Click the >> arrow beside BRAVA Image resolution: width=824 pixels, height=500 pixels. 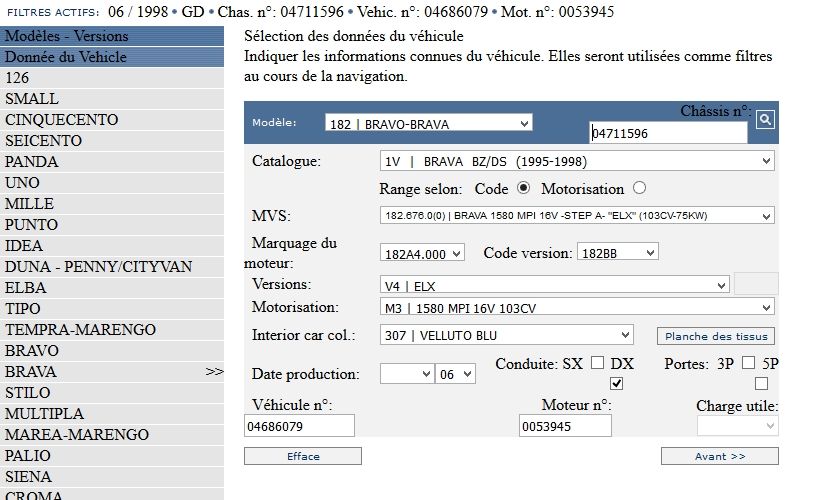pyautogui.click(x=214, y=372)
